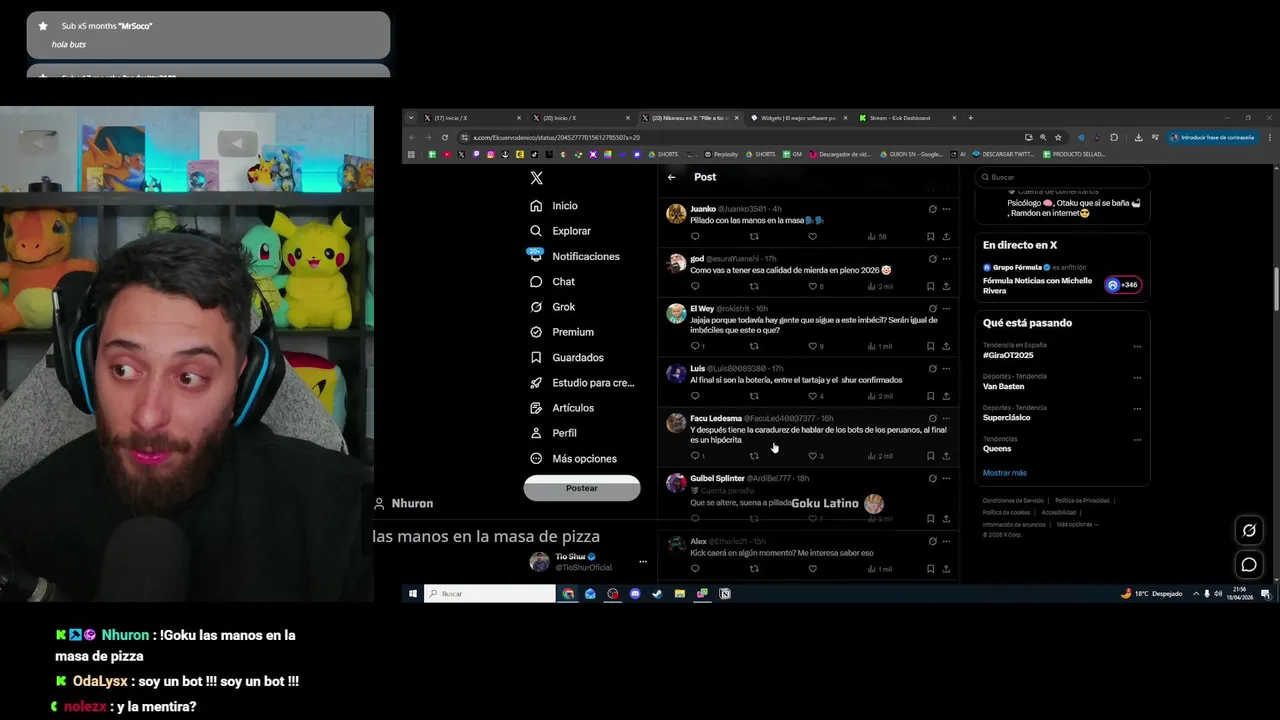Open a new browser tab with plus
This screenshot has height=720, width=1280.
click(970, 118)
